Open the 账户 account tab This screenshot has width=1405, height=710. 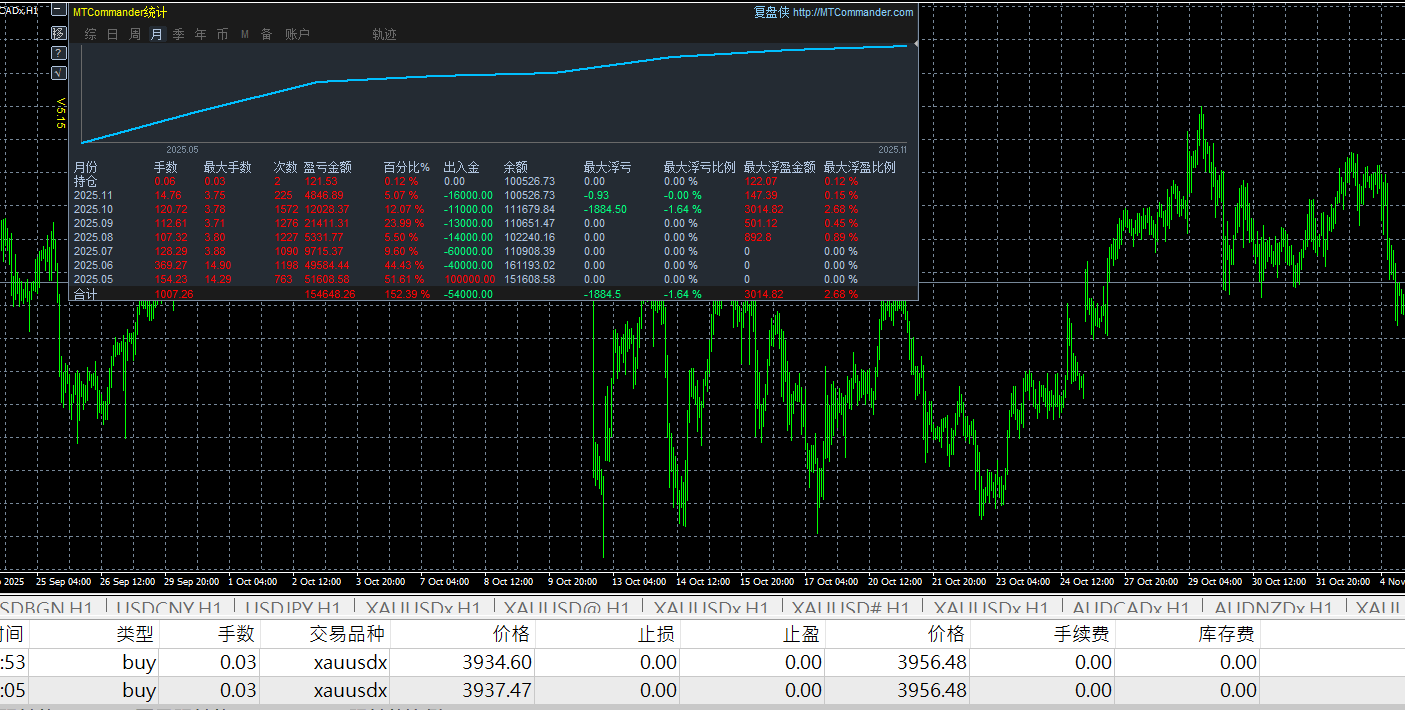pyautogui.click(x=297, y=34)
